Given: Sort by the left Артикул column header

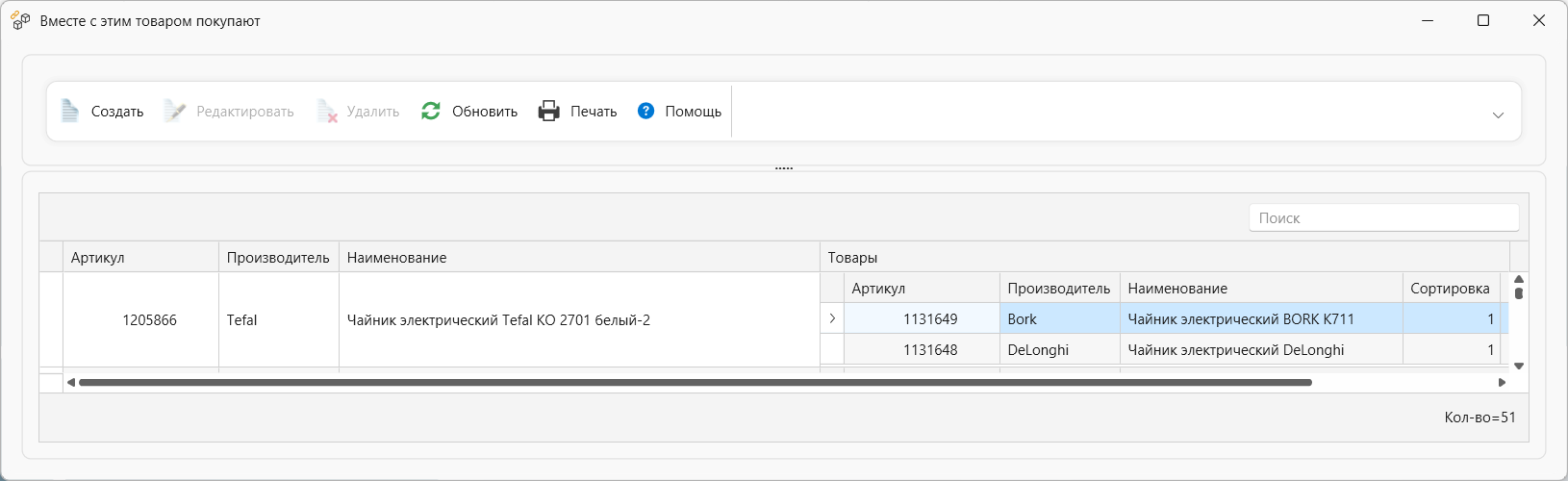Looking at the screenshot, I should pyautogui.click(x=140, y=258).
